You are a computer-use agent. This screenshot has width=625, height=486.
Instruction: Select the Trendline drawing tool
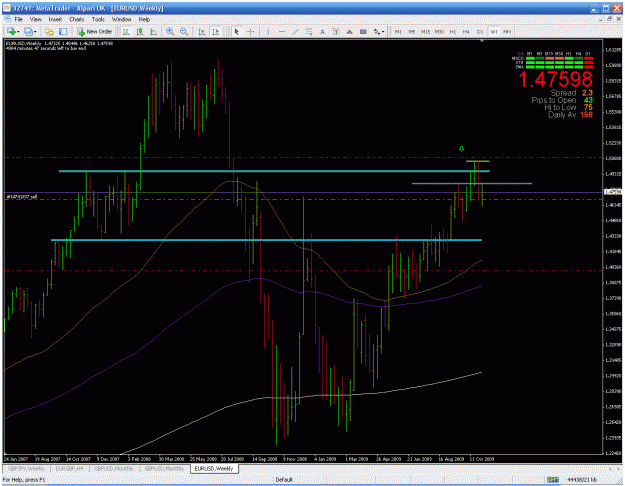295,31
